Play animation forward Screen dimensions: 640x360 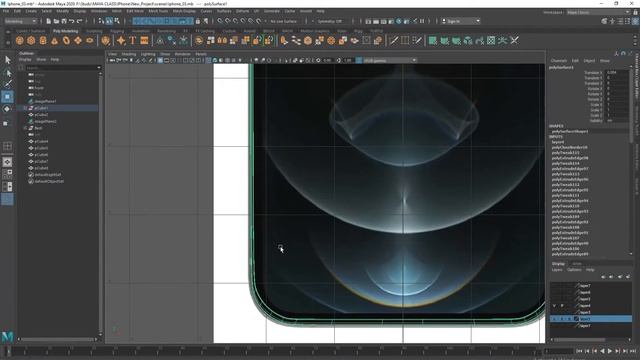610,351
